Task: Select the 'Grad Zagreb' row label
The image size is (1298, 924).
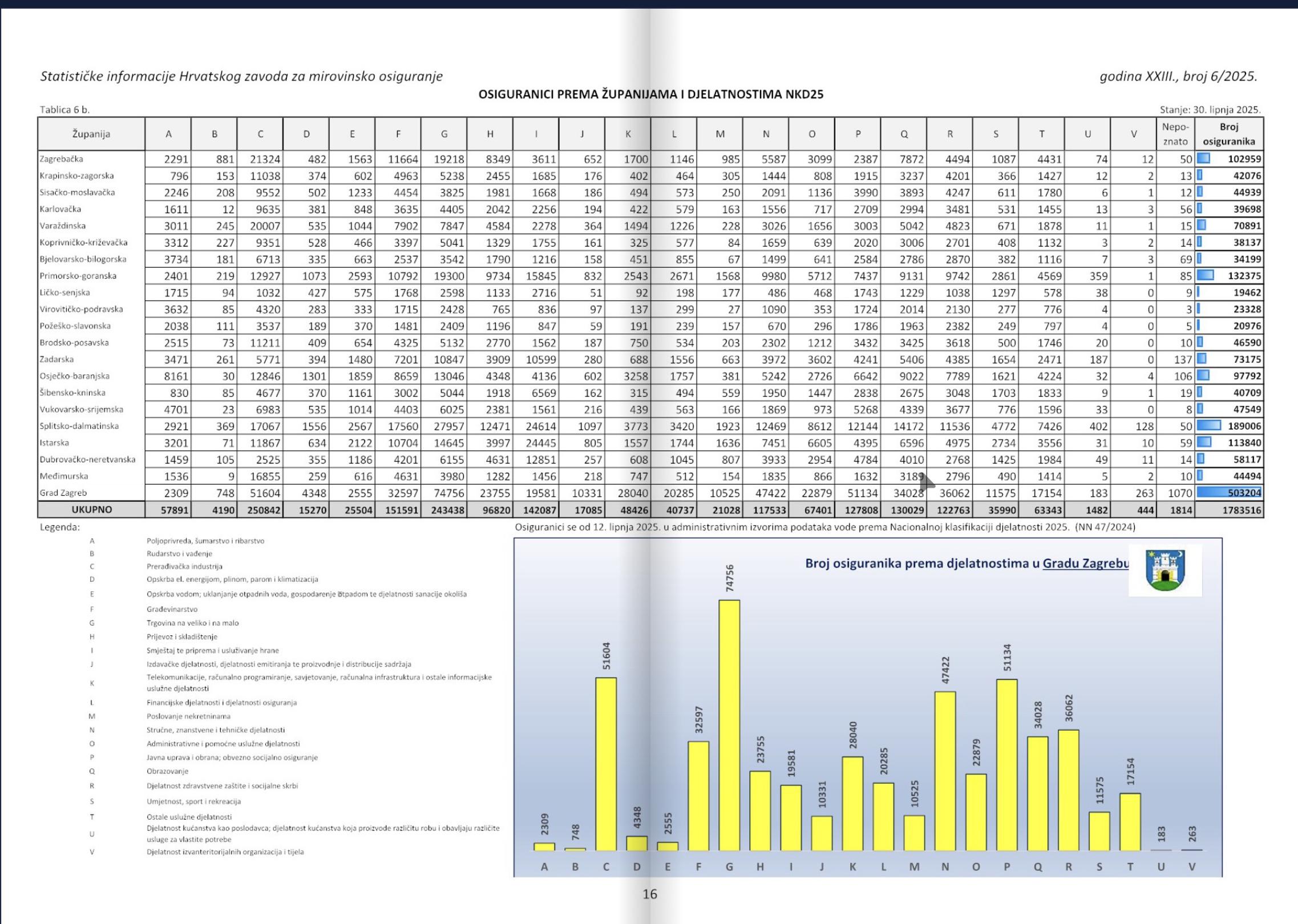Action: click(63, 493)
